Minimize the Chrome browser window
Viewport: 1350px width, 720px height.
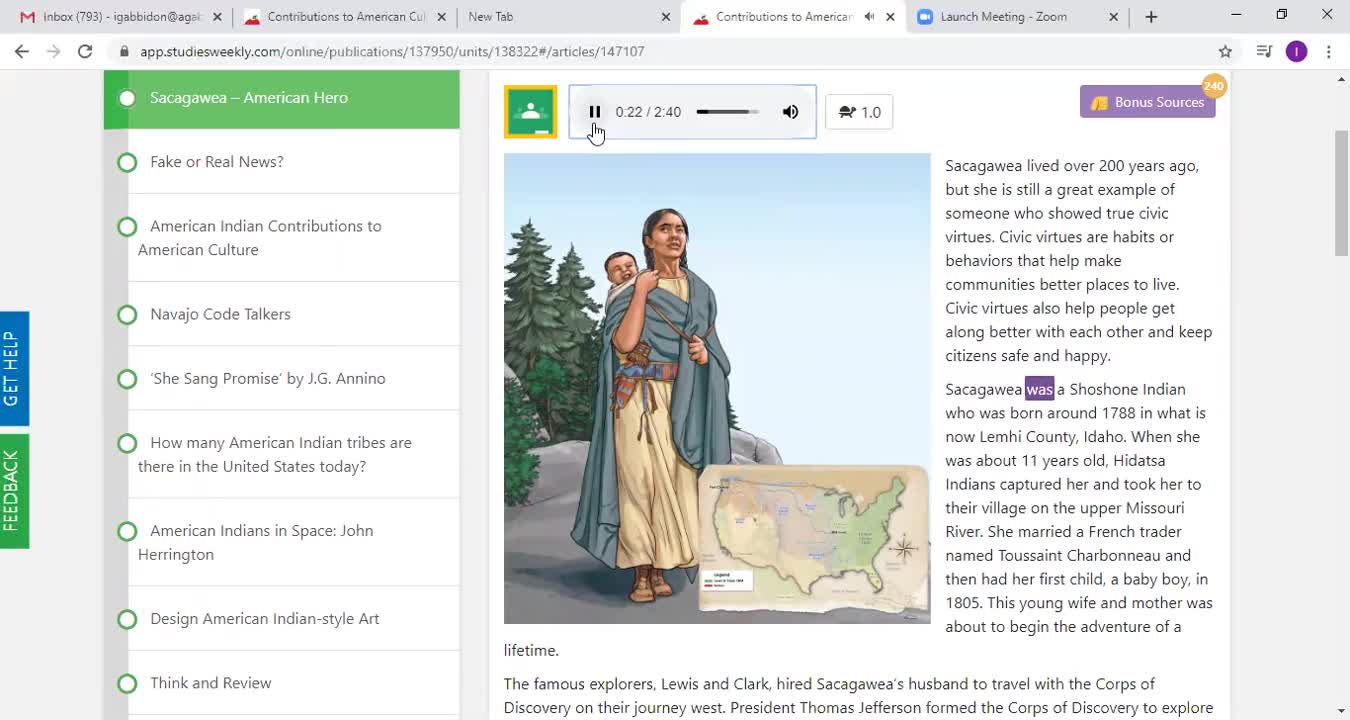pos(1236,15)
